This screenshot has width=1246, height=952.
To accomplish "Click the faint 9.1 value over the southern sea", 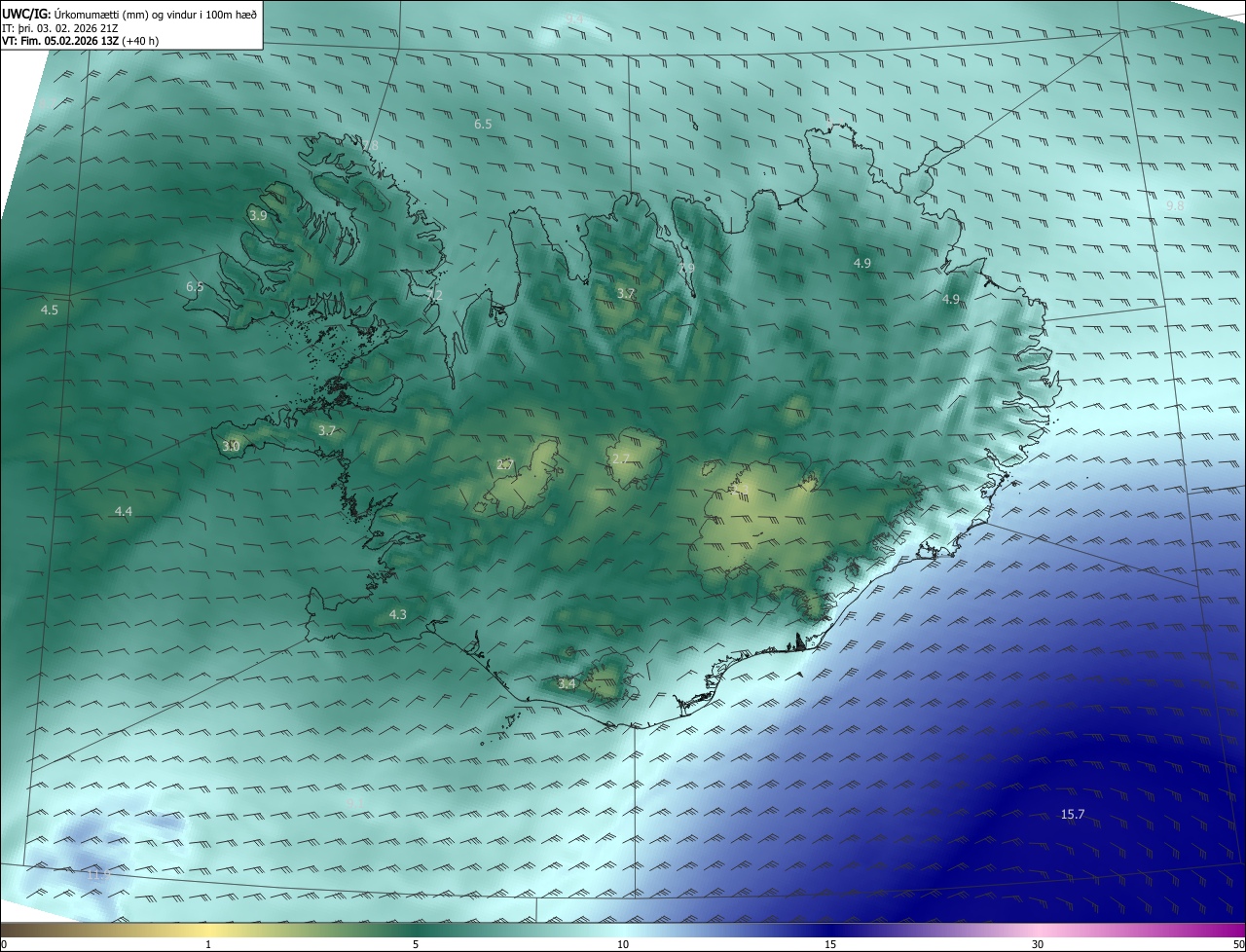I will point(355,801).
